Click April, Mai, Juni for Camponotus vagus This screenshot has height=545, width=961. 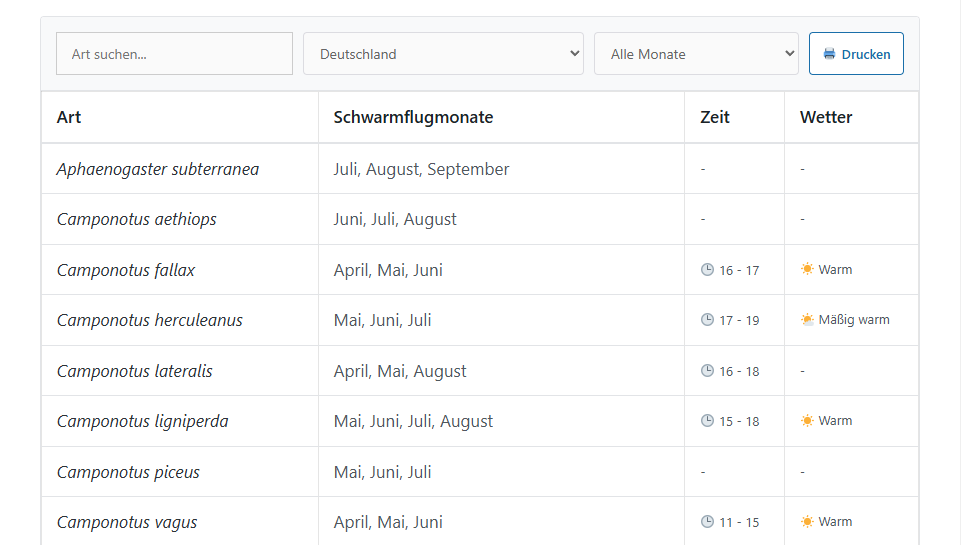coord(388,523)
